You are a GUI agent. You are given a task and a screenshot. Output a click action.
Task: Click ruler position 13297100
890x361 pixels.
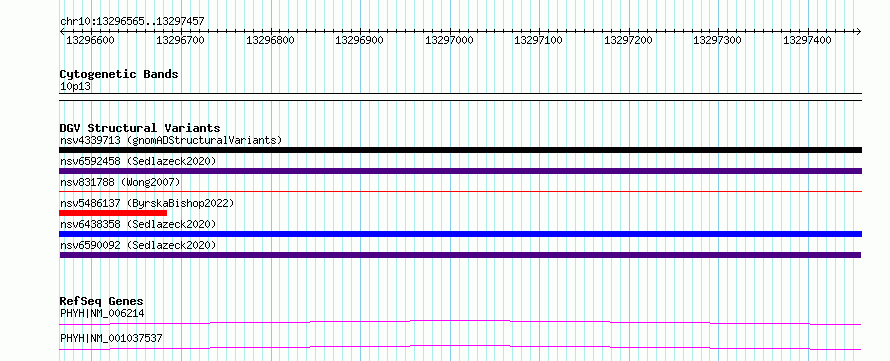point(538,40)
